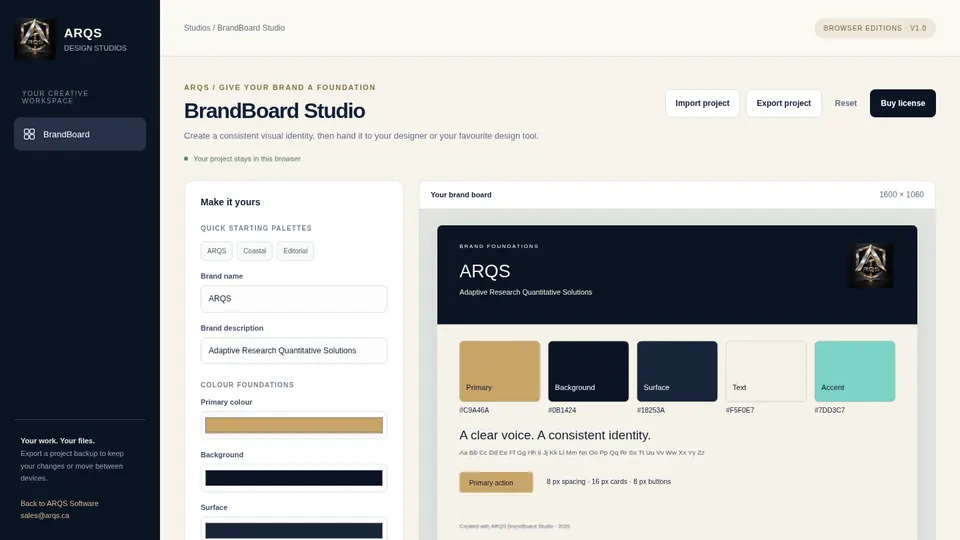Image resolution: width=960 pixels, height=540 pixels.
Task: Follow the Back to ARQS Software link
Action: point(59,503)
